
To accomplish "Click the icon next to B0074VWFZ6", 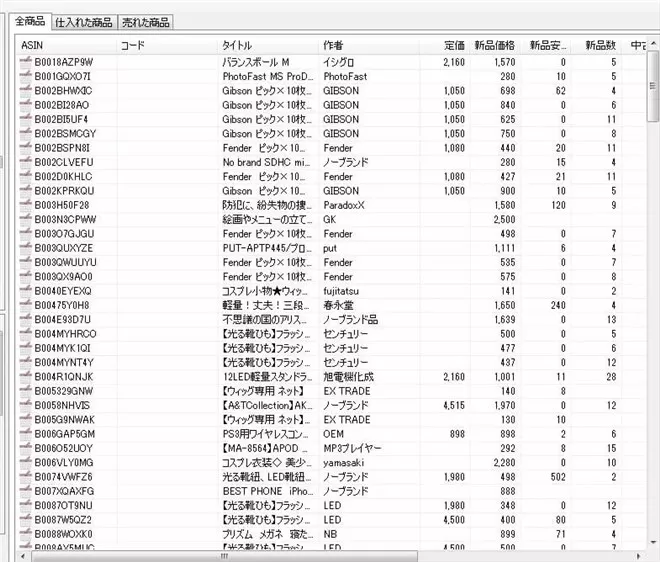I will [x=26, y=477].
